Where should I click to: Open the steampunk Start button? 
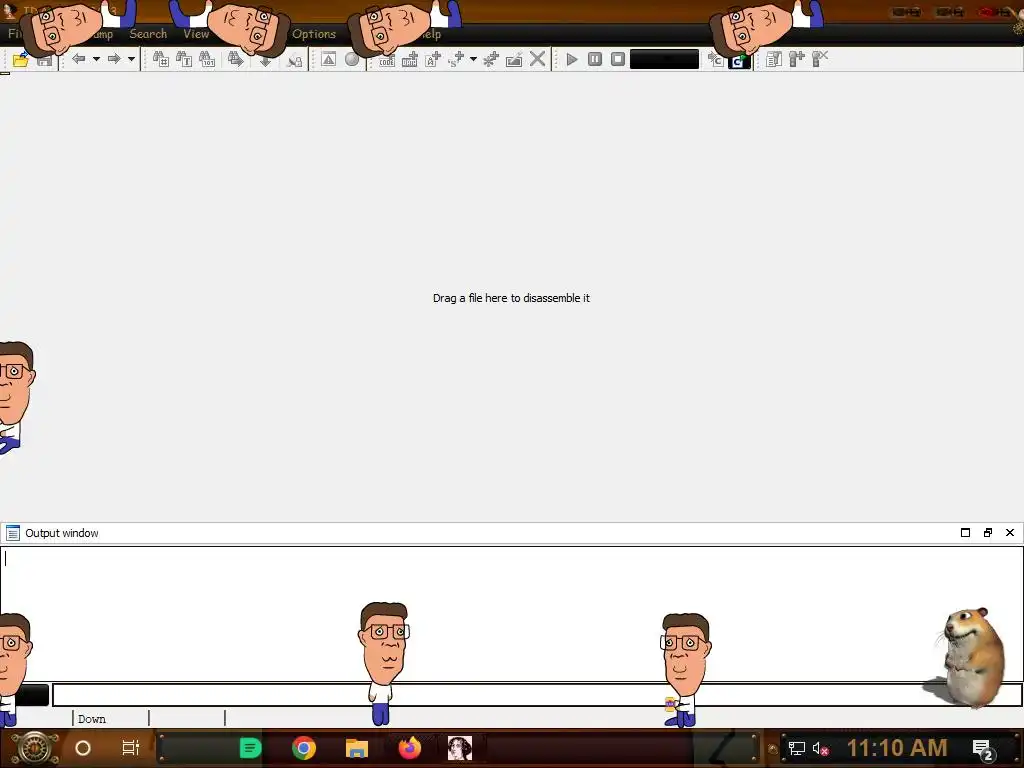tap(34, 748)
